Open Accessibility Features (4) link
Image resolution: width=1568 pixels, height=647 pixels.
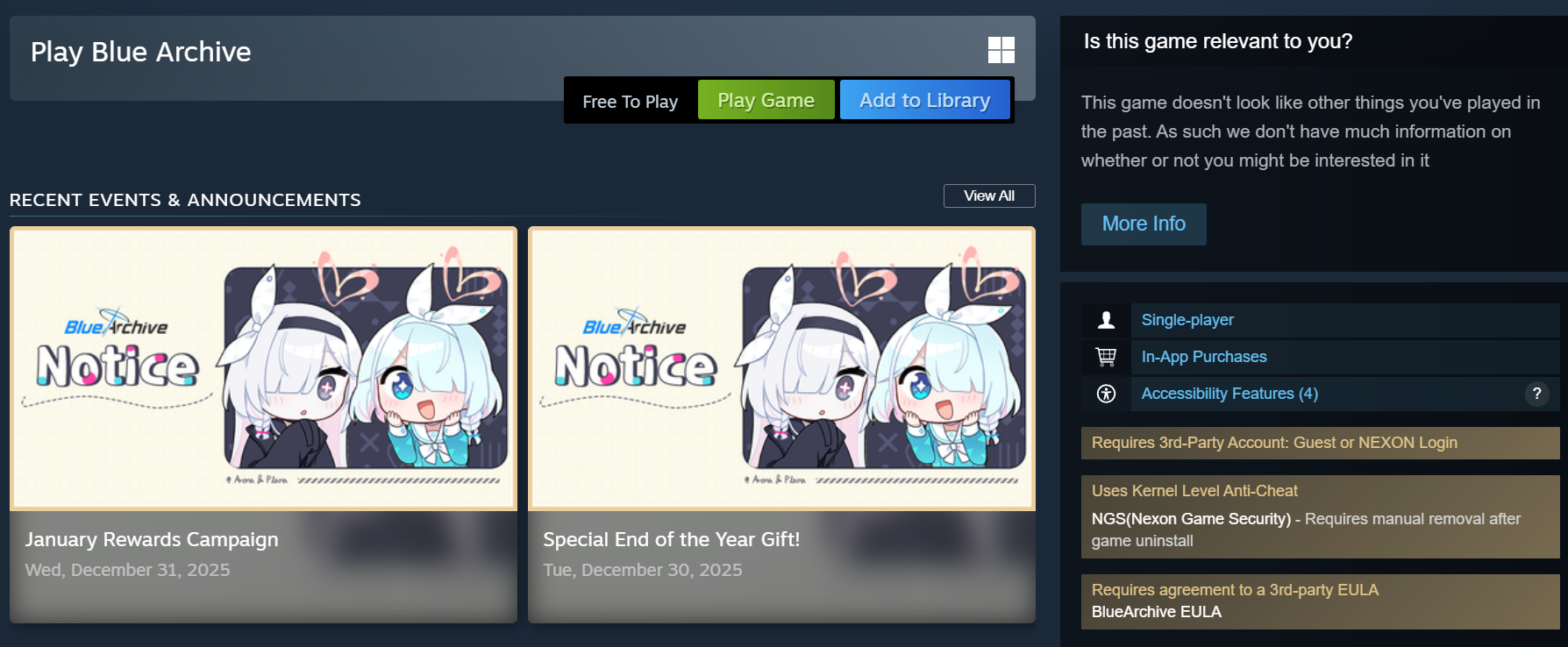[x=1229, y=394]
